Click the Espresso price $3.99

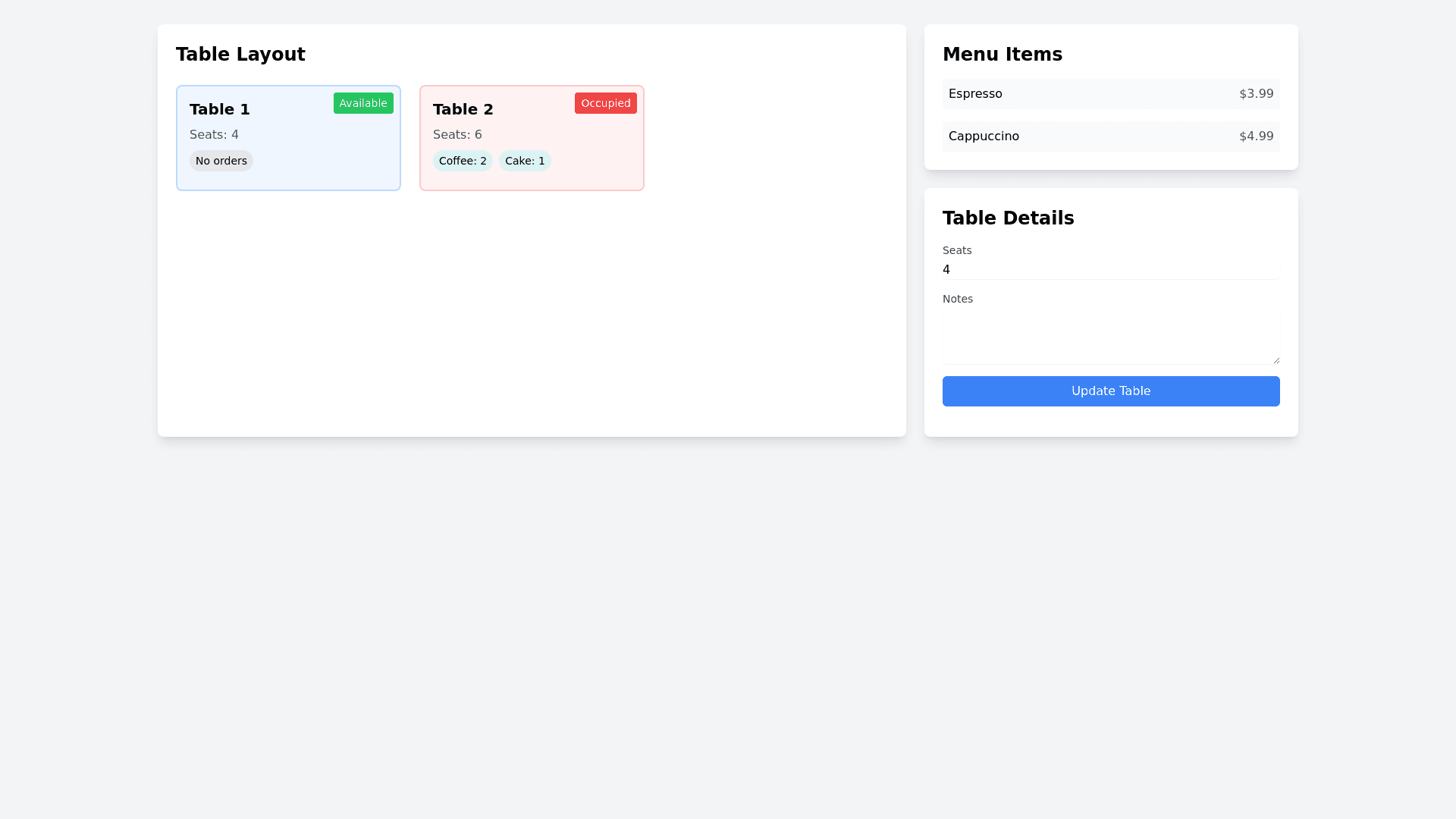(1256, 94)
